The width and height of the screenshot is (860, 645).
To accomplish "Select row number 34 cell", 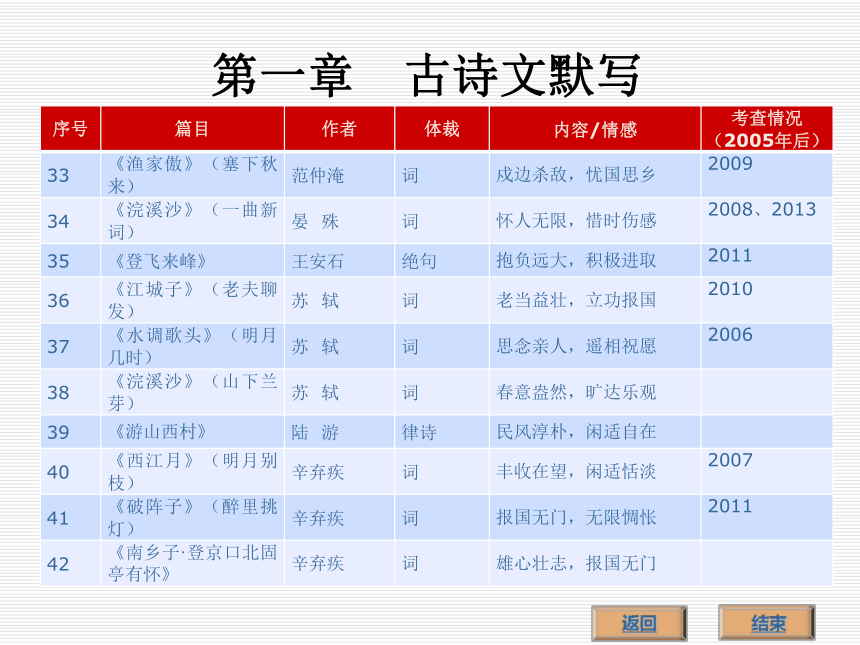I will [x=71, y=221].
